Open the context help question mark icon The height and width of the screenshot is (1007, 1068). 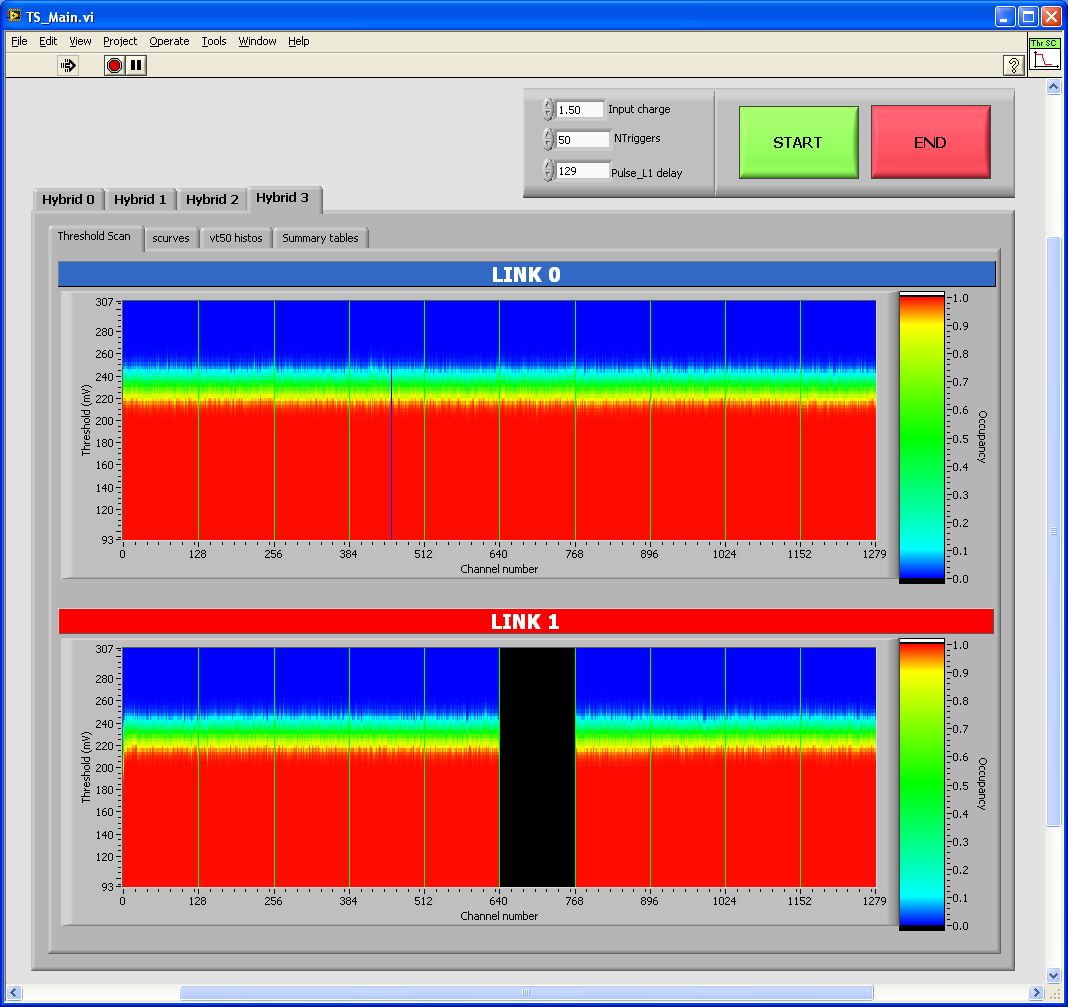[x=1013, y=65]
